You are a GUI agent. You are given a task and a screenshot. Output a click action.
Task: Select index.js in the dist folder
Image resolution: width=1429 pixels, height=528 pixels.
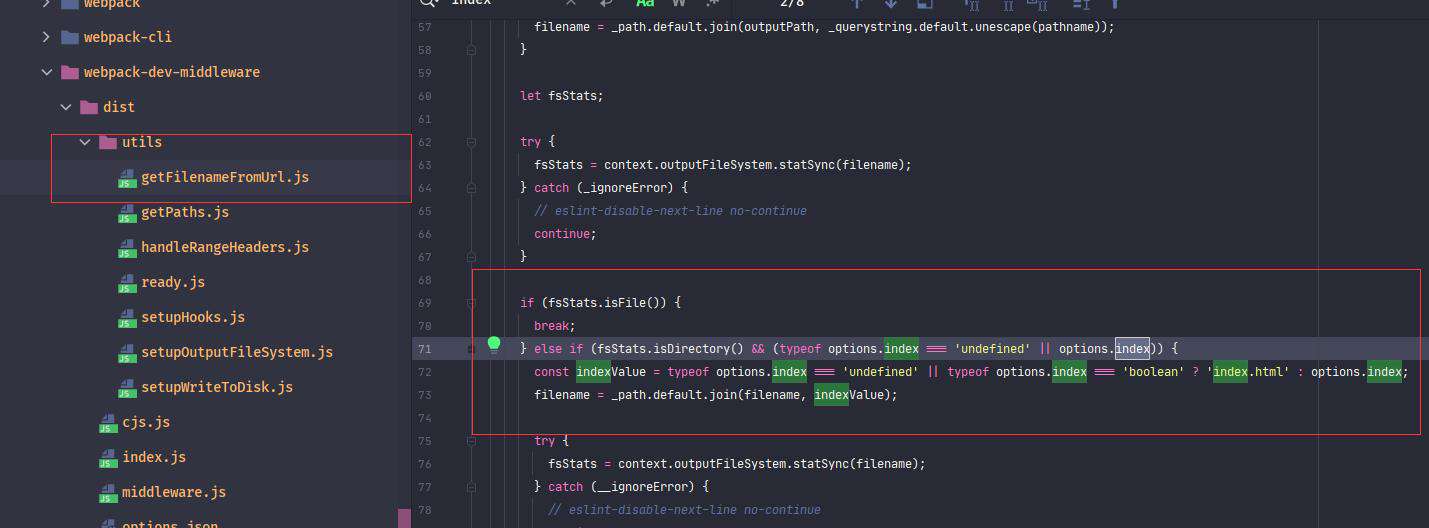[x=154, y=457]
